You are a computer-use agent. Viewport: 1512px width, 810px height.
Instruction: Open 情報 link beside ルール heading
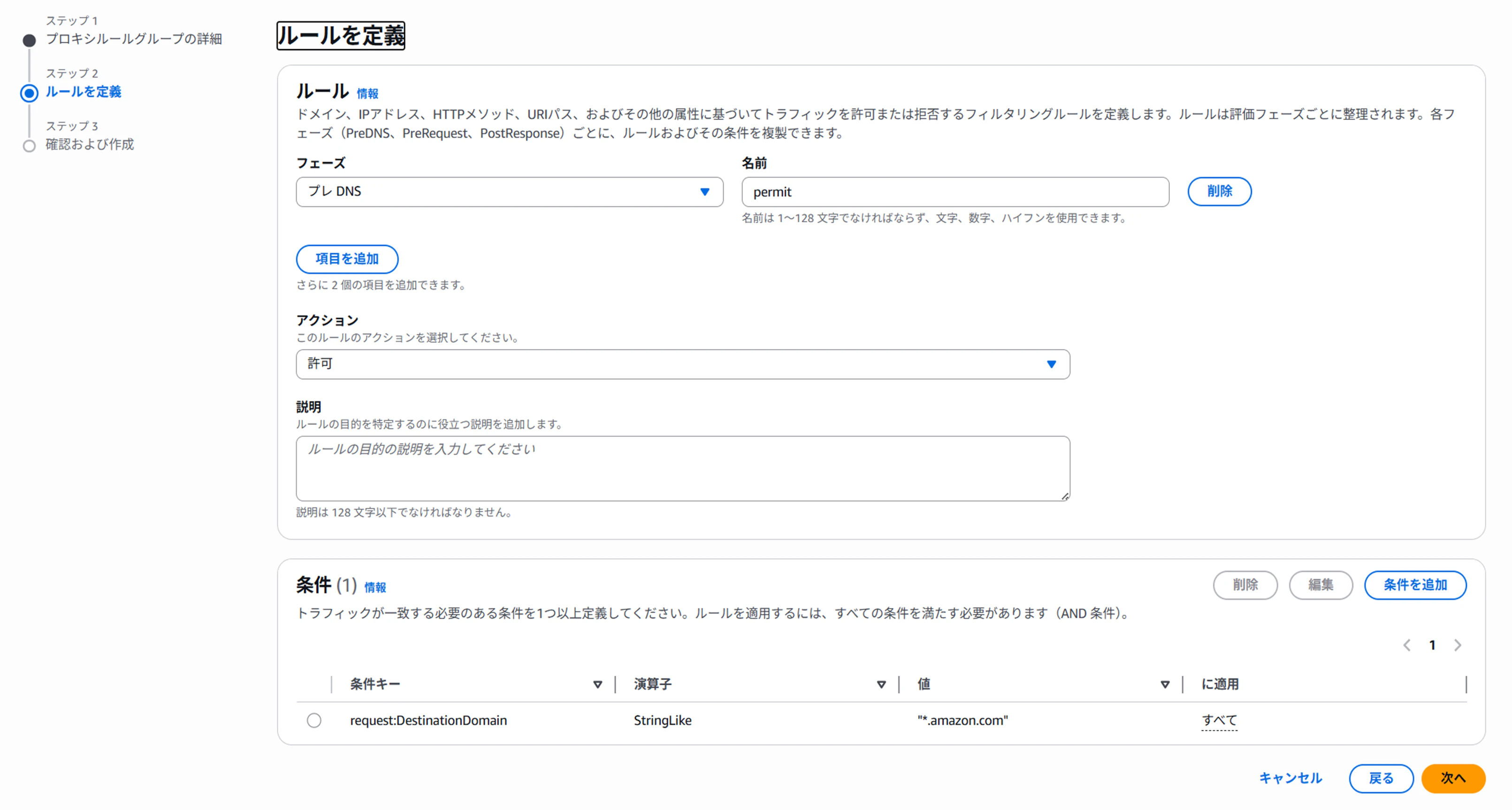(367, 94)
